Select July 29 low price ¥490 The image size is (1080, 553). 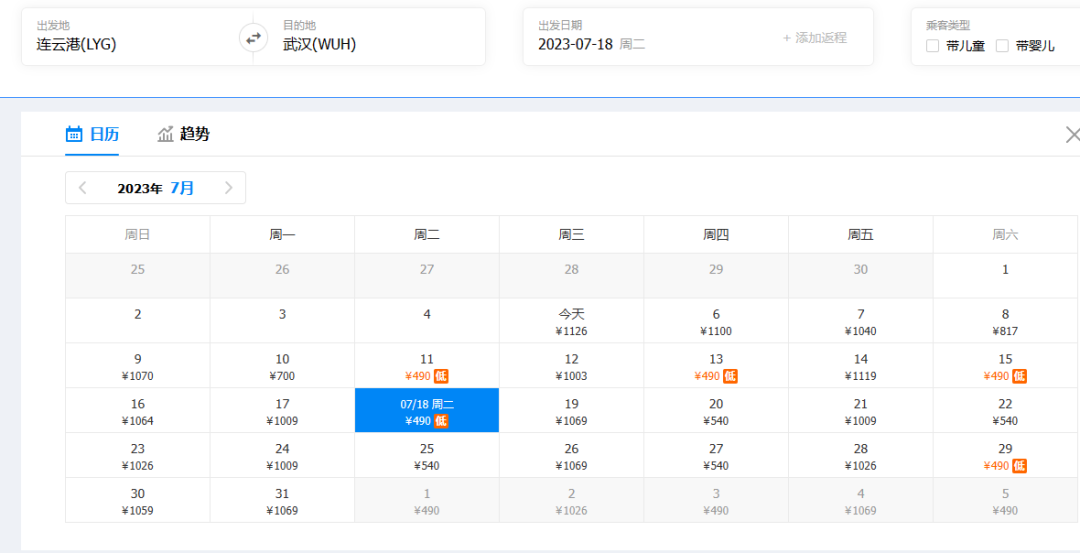tap(1006, 455)
